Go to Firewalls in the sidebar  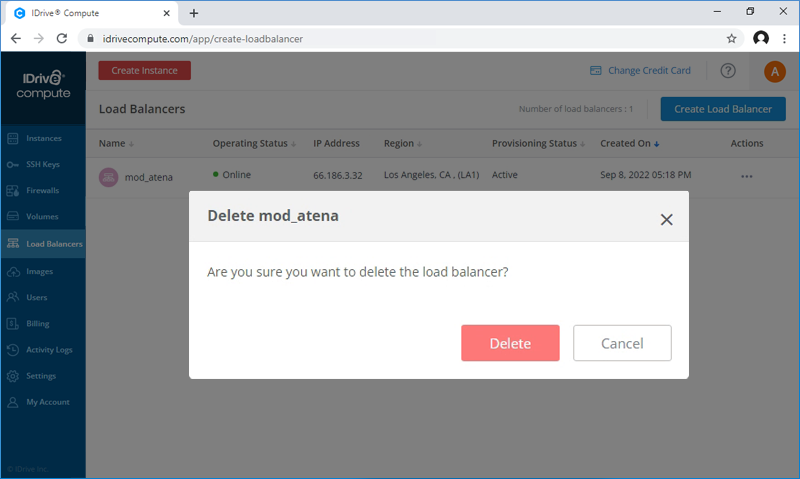coord(43,190)
